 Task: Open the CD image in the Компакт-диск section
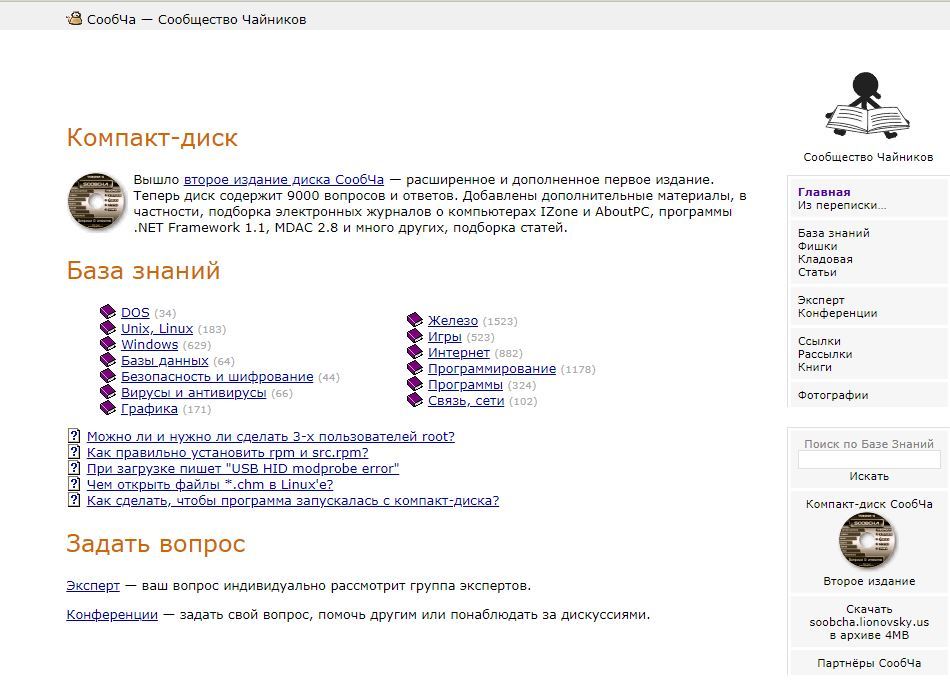pos(96,200)
